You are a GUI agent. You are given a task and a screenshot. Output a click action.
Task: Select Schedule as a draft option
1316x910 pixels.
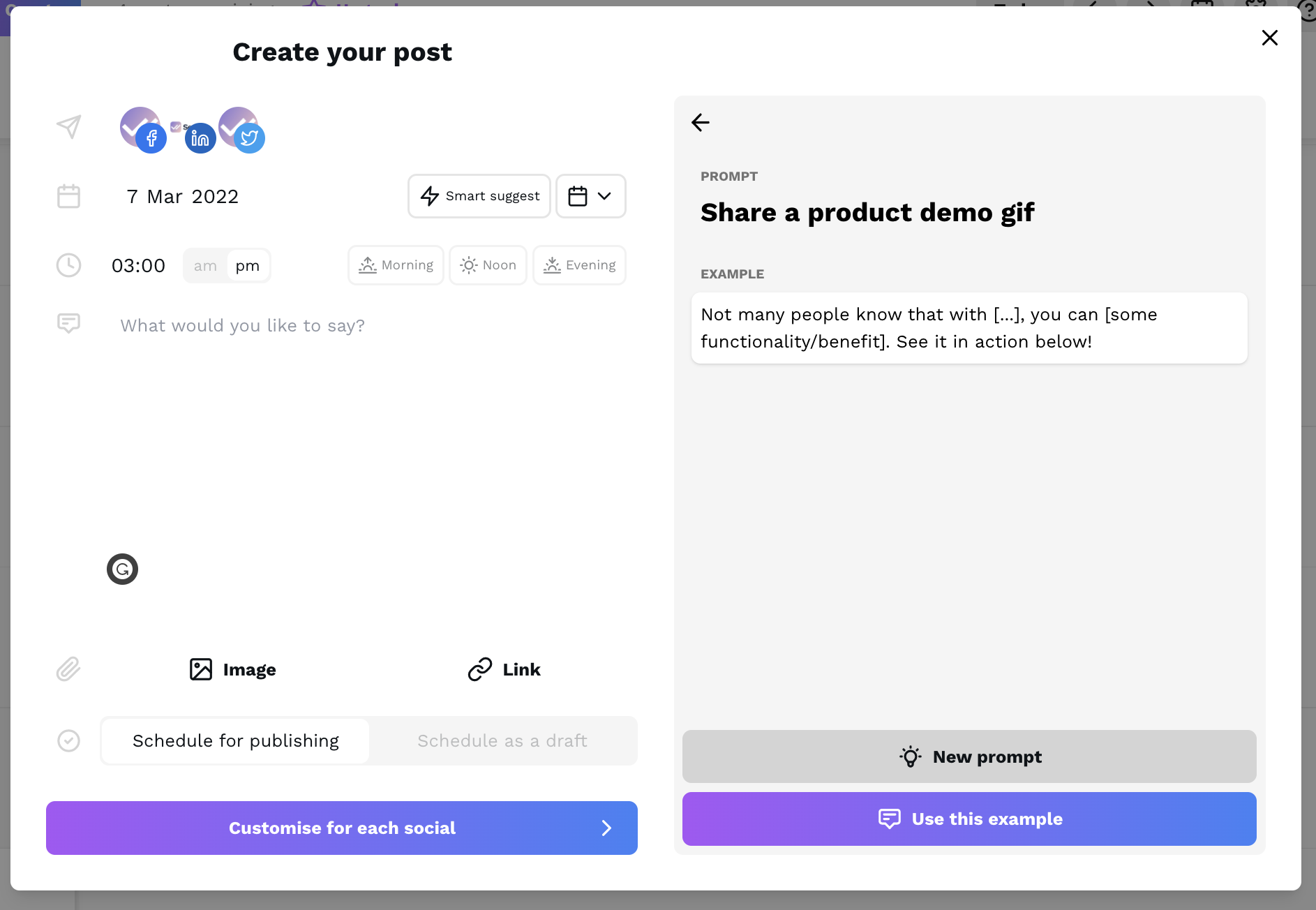502,740
